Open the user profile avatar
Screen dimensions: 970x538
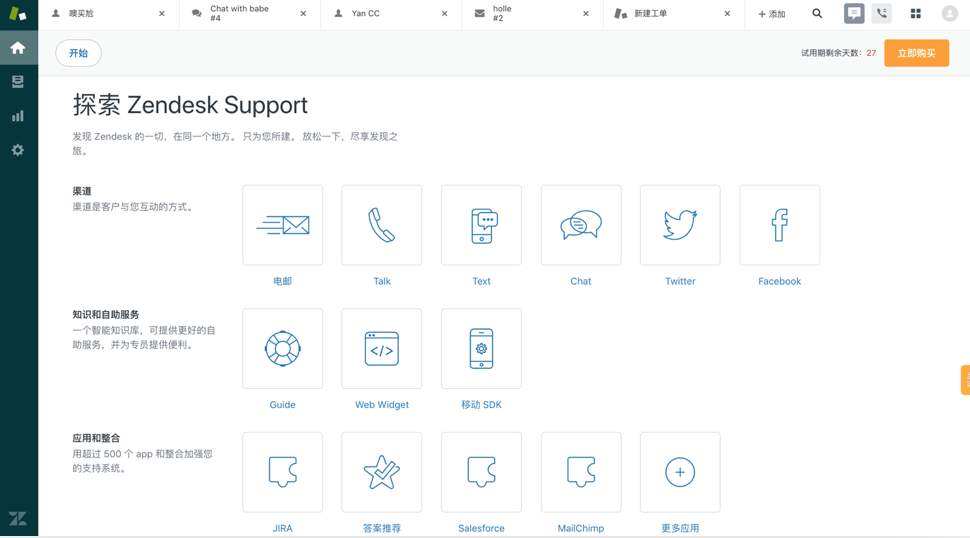pyautogui.click(x=950, y=14)
